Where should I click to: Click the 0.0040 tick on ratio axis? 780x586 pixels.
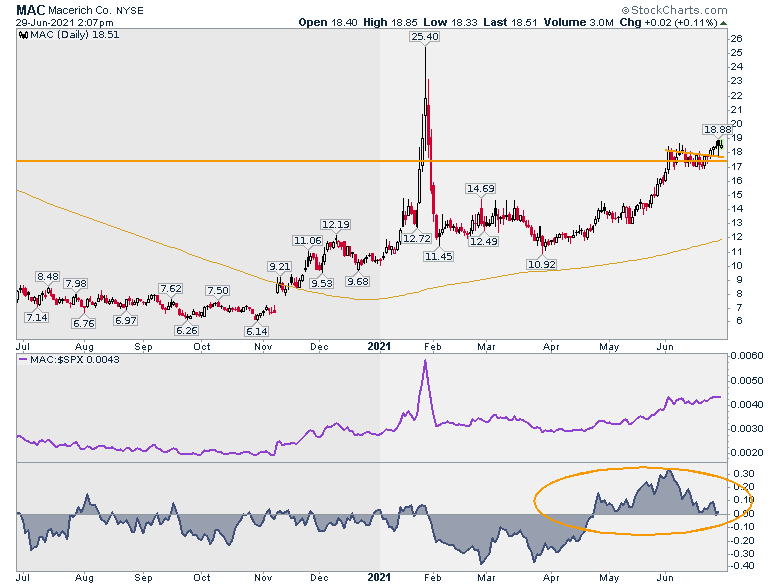click(747, 404)
